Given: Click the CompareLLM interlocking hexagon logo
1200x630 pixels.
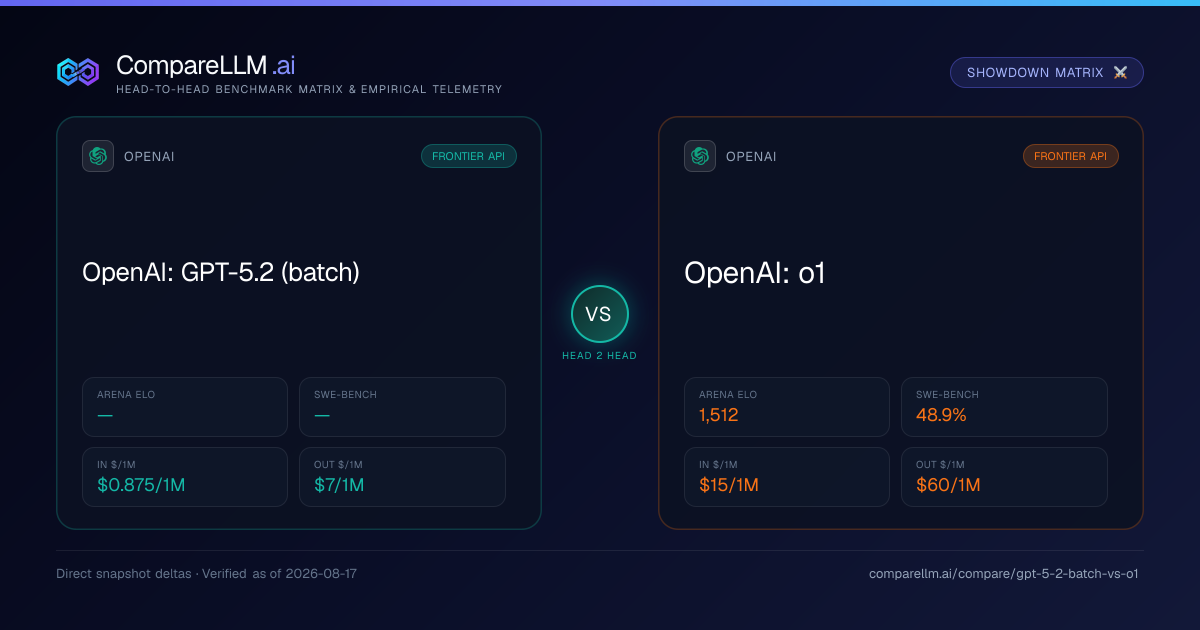Looking at the screenshot, I should click(78, 72).
